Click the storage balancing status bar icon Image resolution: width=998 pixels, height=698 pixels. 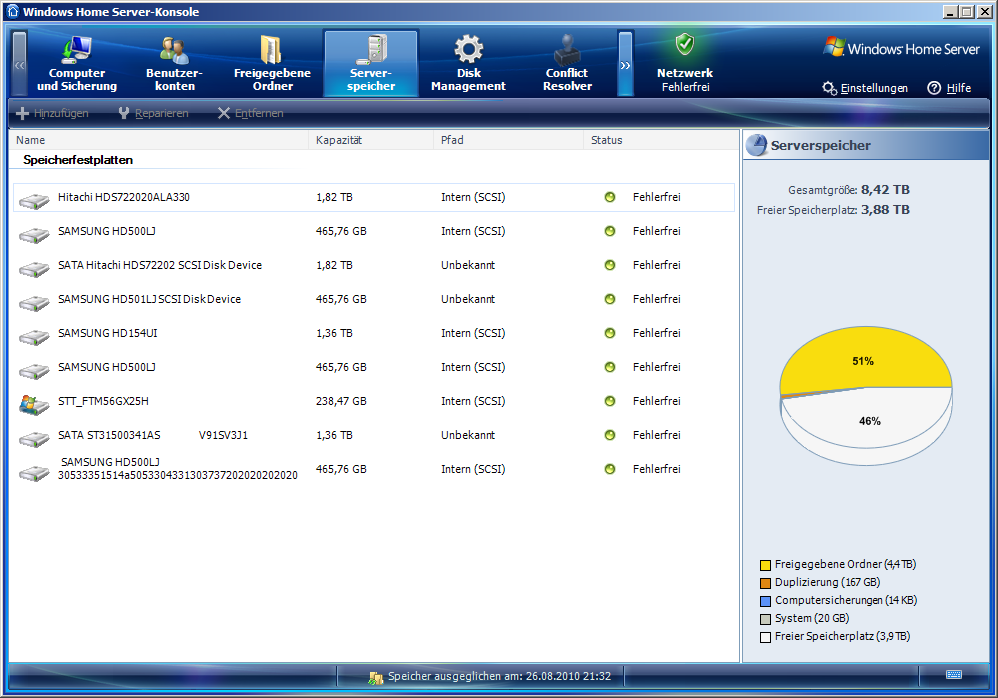376,678
